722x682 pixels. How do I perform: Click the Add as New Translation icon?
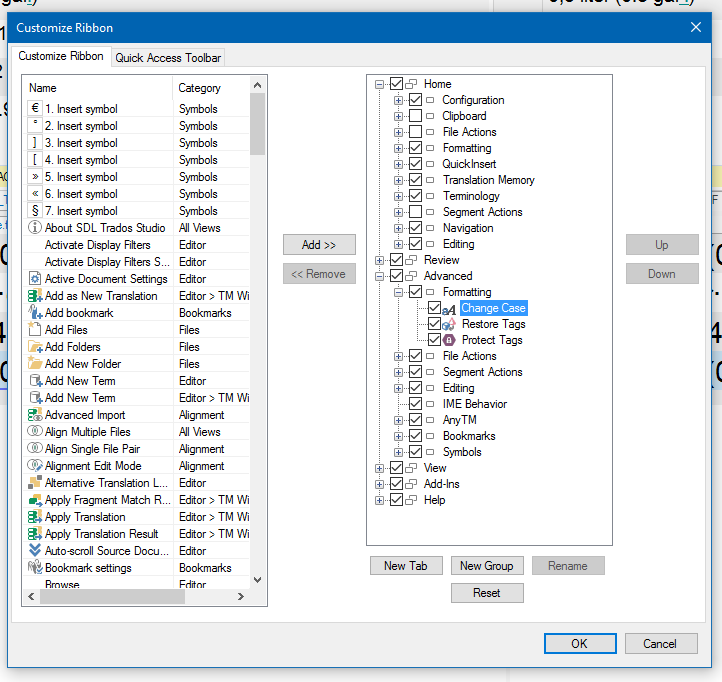(35, 296)
